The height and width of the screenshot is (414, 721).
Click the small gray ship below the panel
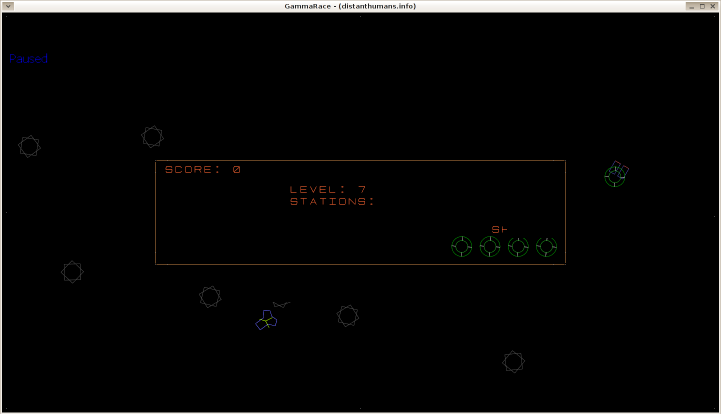[x=282, y=304]
